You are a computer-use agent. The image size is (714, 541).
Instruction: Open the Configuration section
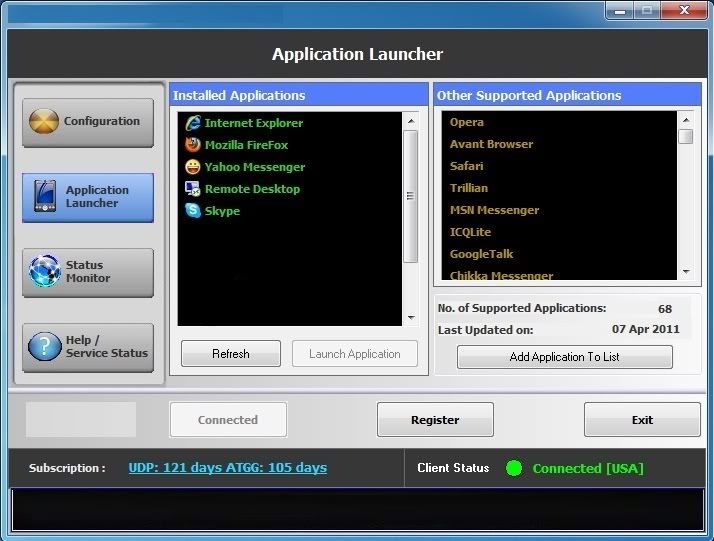tap(88, 122)
